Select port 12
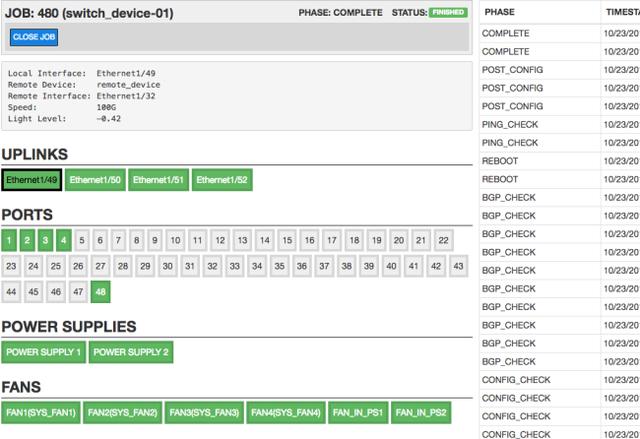This screenshot has height=439, width=640. 220,240
